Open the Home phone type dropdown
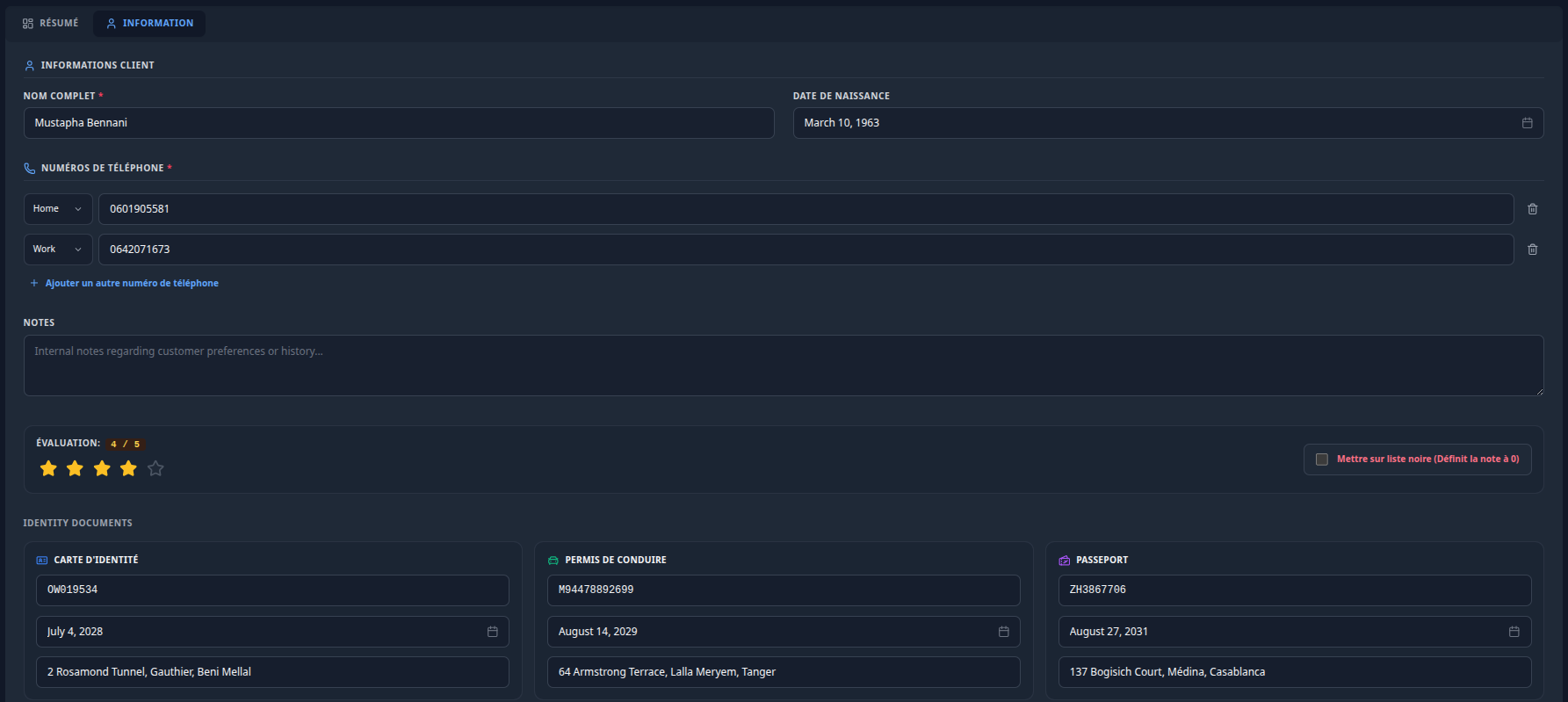This screenshot has height=702, width=1568. coord(58,209)
